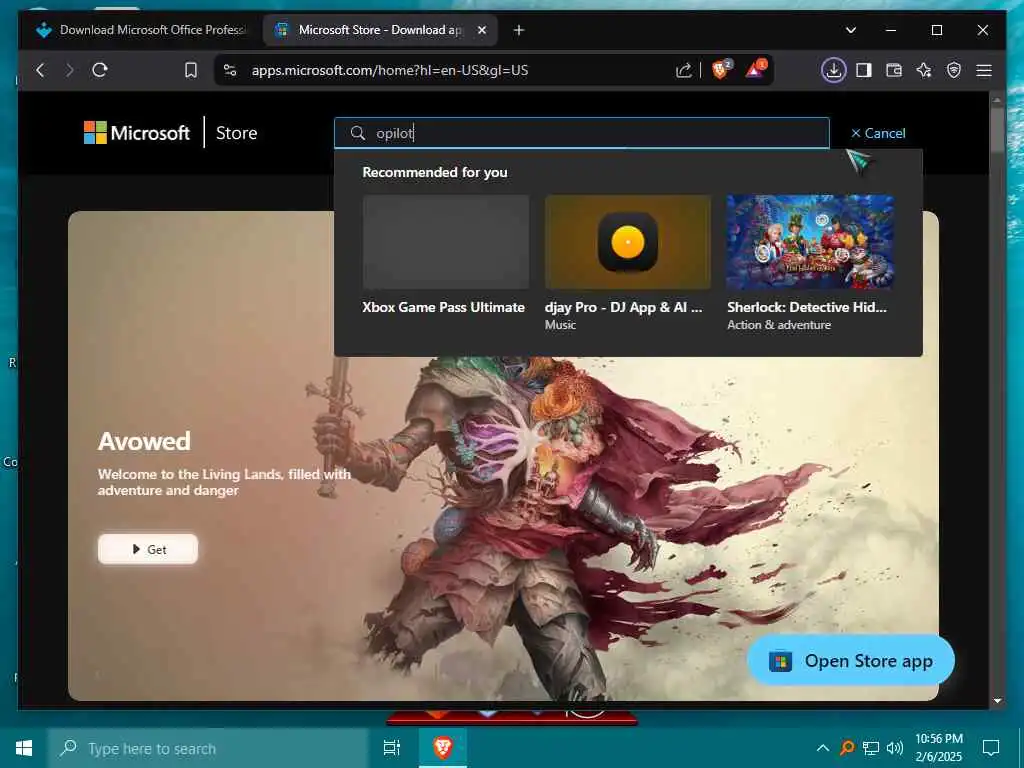Image resolution: width=1024 pixels, height=768 pixels.
Task: Switch to Download Microsoft Office Professional tab
Action: click(x=141, y=30)
